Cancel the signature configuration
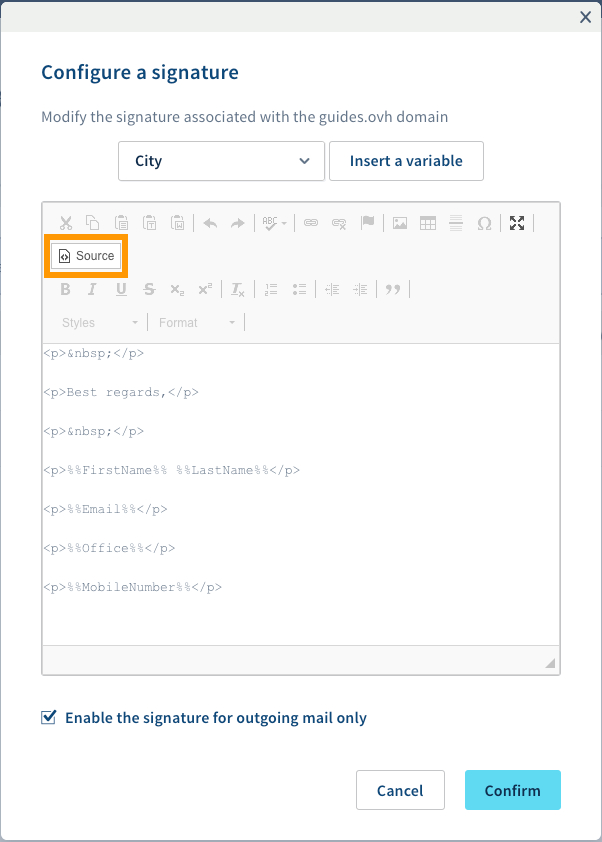The image size is (602, 842). tap(400, 790)
